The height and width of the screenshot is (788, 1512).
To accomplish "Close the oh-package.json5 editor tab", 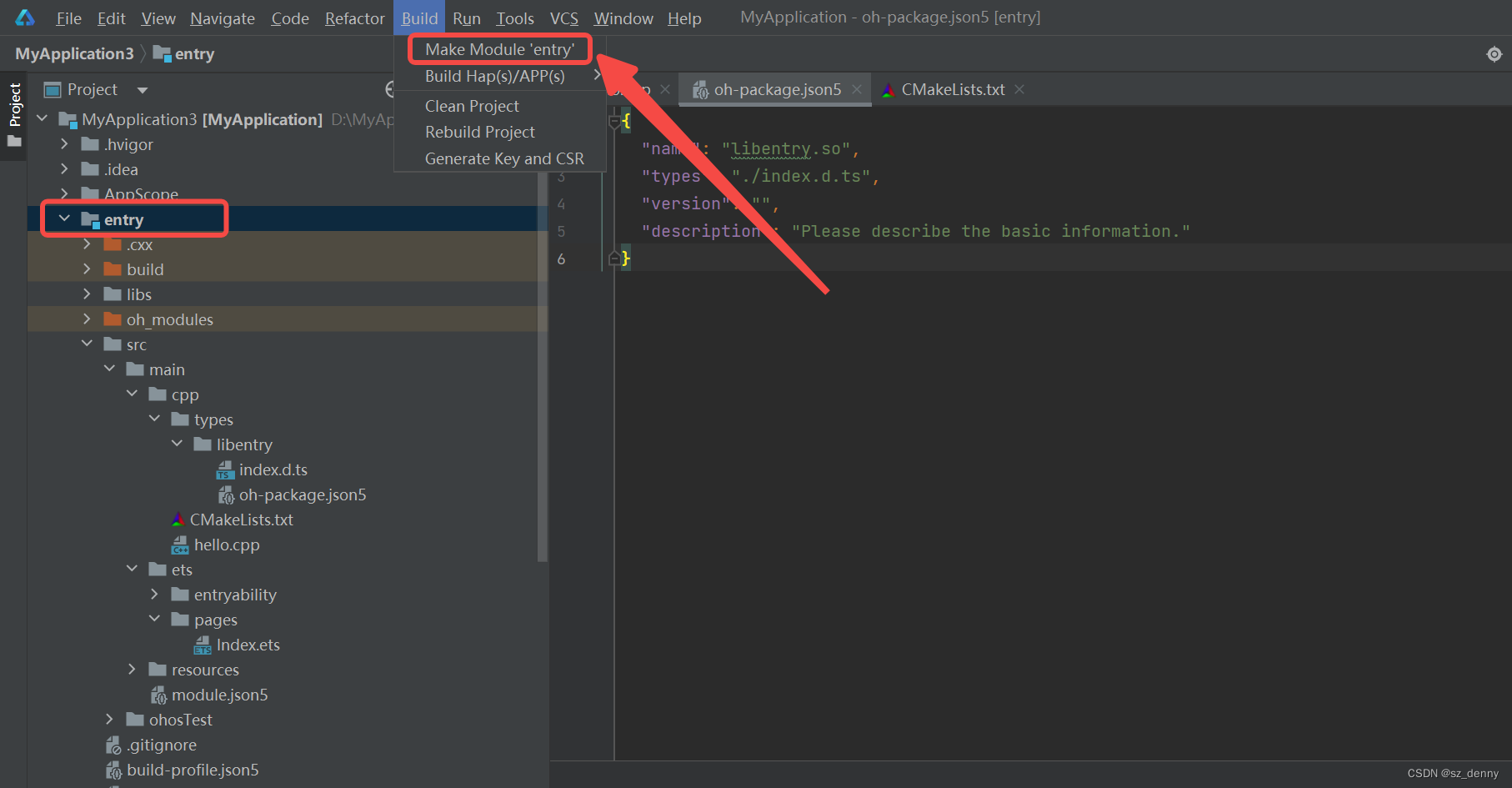I will coord(858,89).
